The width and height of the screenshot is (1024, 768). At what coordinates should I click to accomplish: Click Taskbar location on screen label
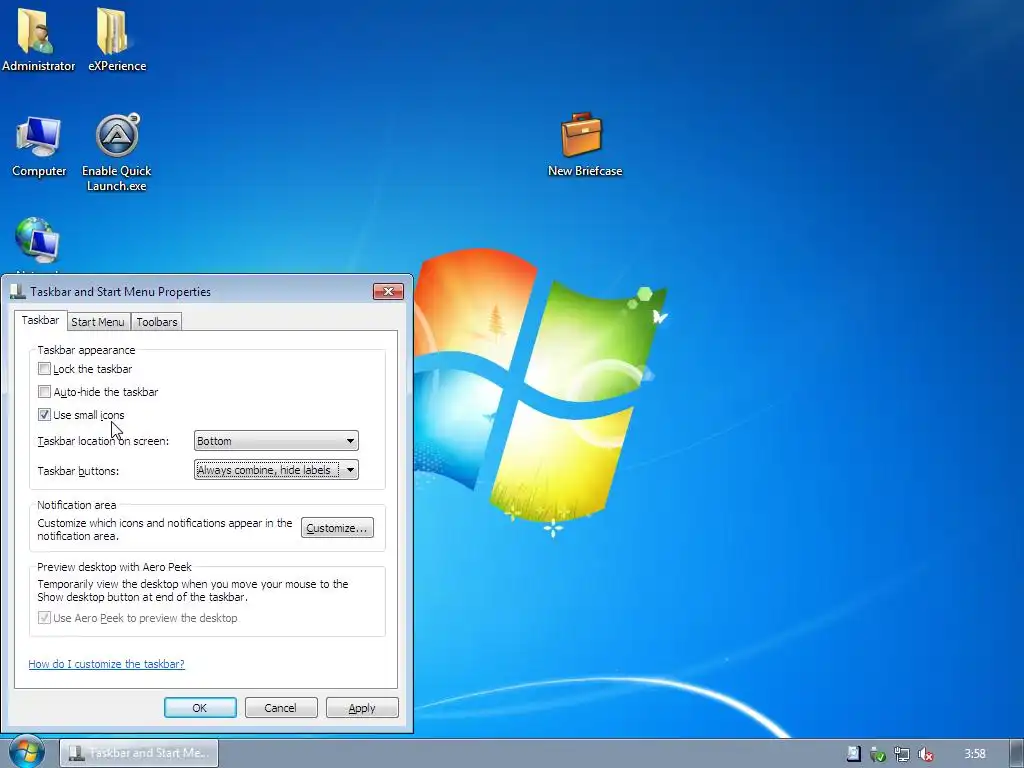103,441
